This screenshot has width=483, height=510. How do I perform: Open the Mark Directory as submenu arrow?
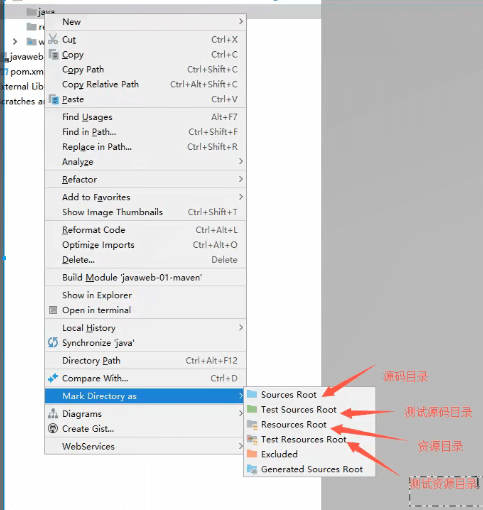(241, 396)
